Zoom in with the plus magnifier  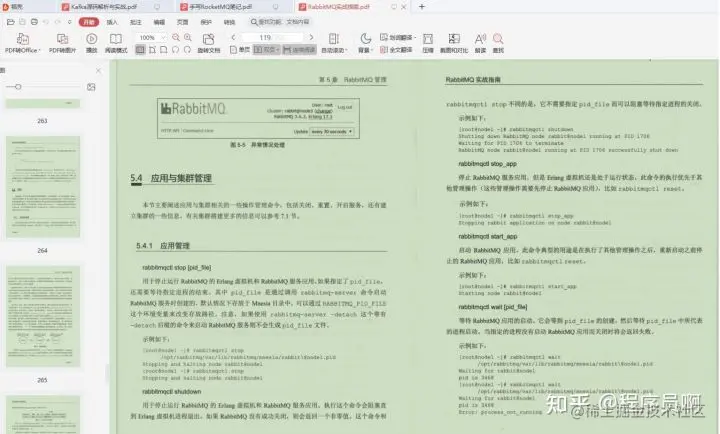[188, 37]
